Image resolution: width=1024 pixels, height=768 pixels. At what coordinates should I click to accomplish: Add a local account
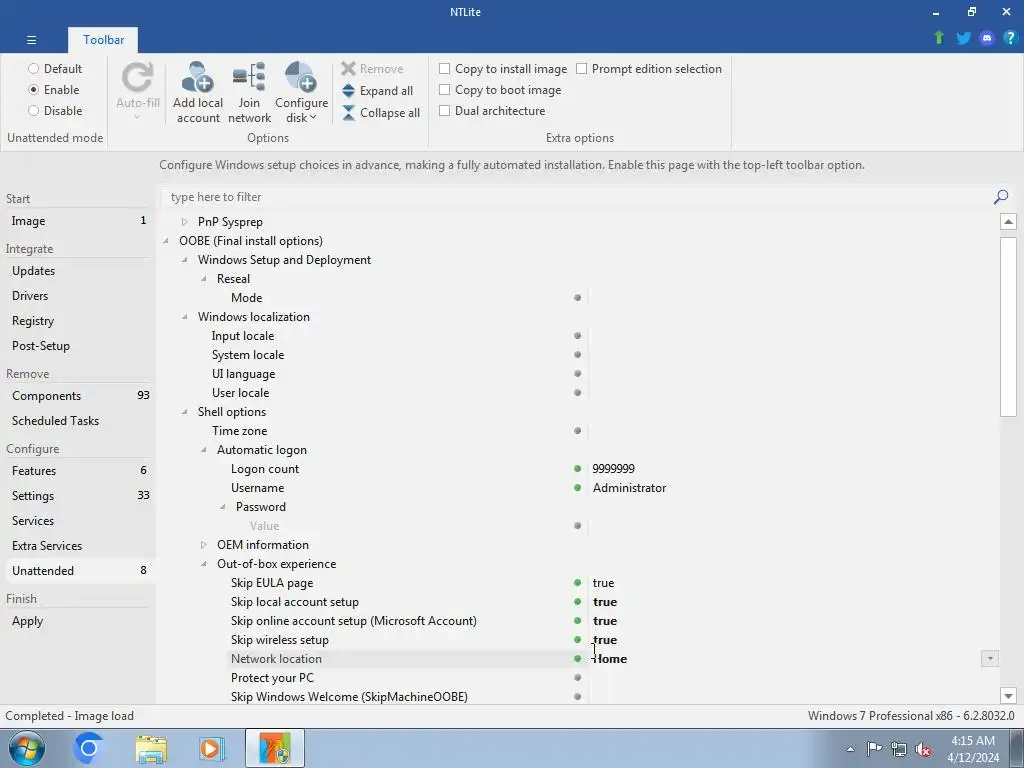click(198, 92)
